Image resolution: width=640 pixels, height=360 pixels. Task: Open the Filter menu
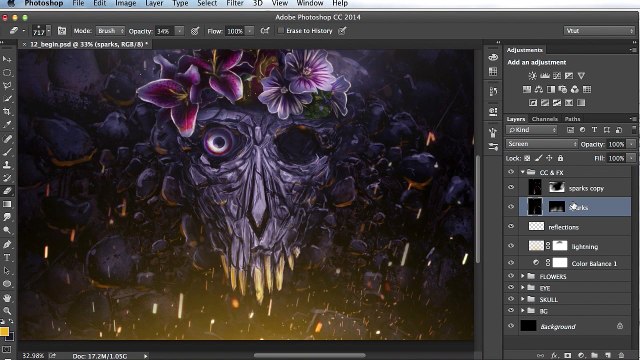(x=235, y=3)
